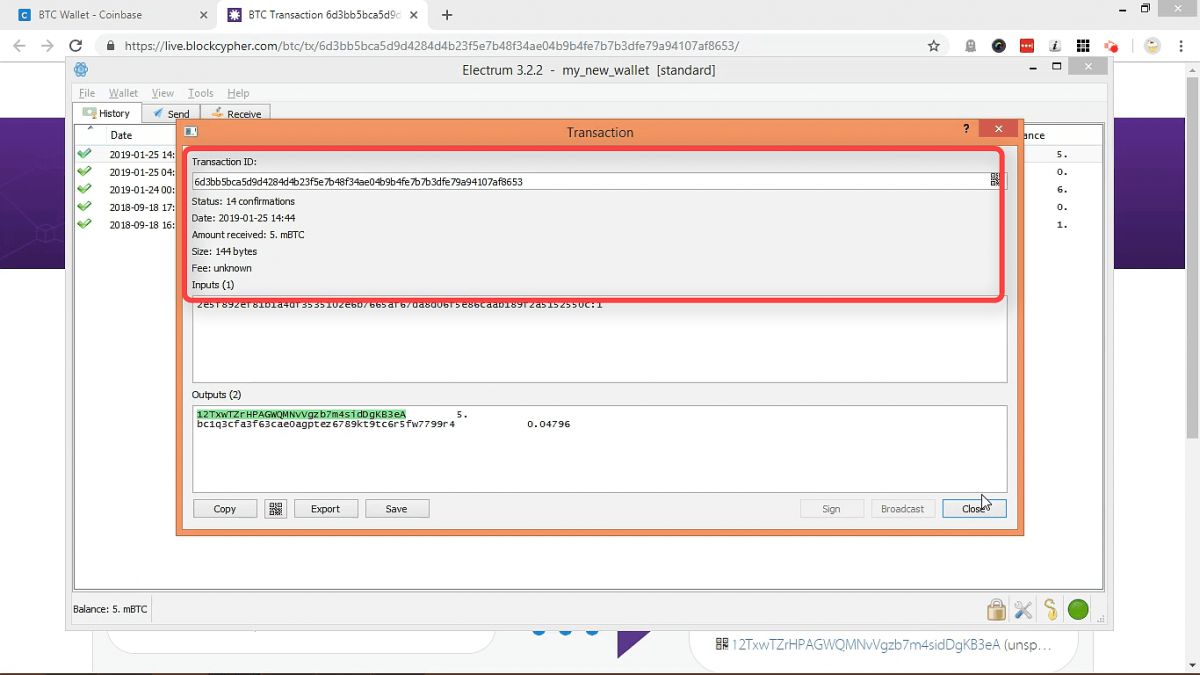The height and width of the screenshot is (675, 1200).
Task: Open Preferences wrench icon in status bar
Action: tap(1023, 609)
